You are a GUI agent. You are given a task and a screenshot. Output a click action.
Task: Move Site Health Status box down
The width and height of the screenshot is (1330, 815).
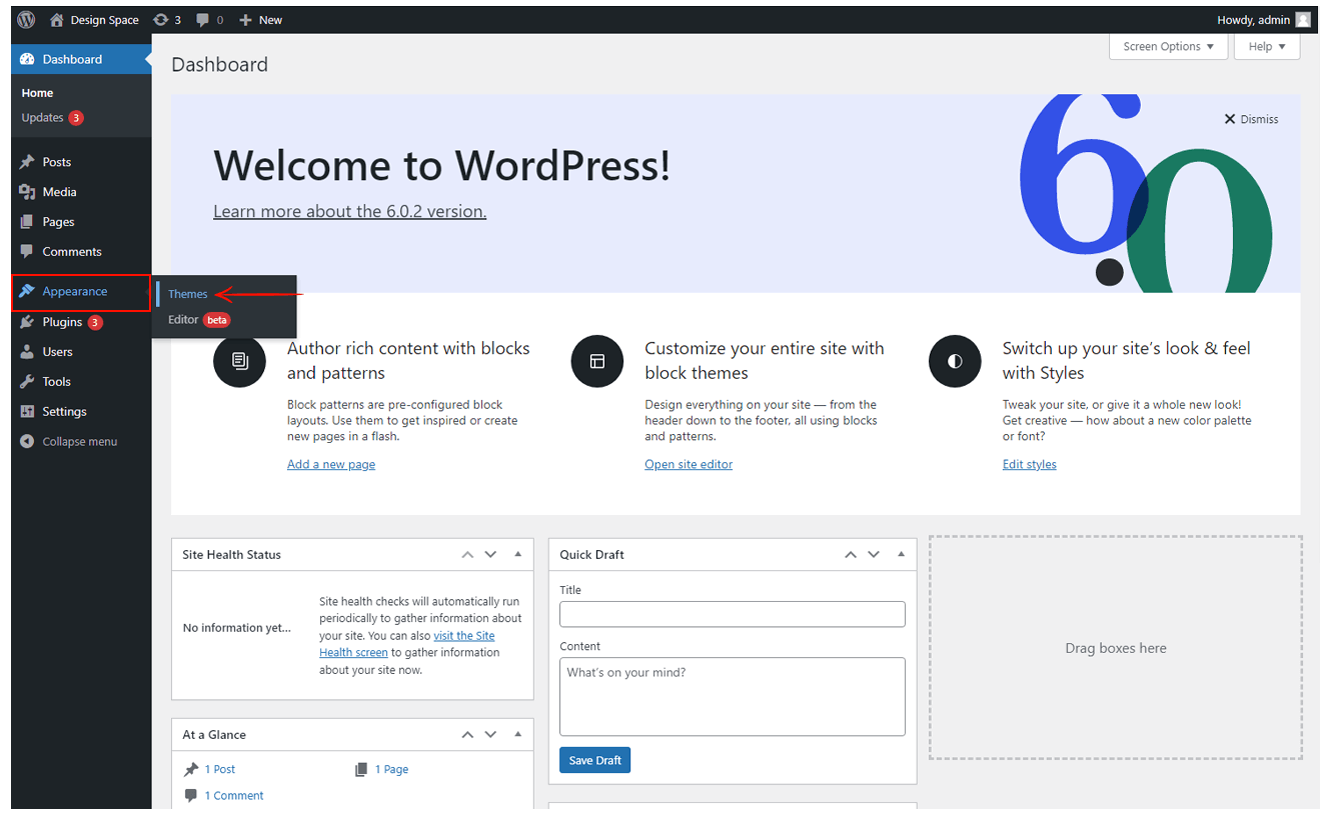[x=491, y=555]
